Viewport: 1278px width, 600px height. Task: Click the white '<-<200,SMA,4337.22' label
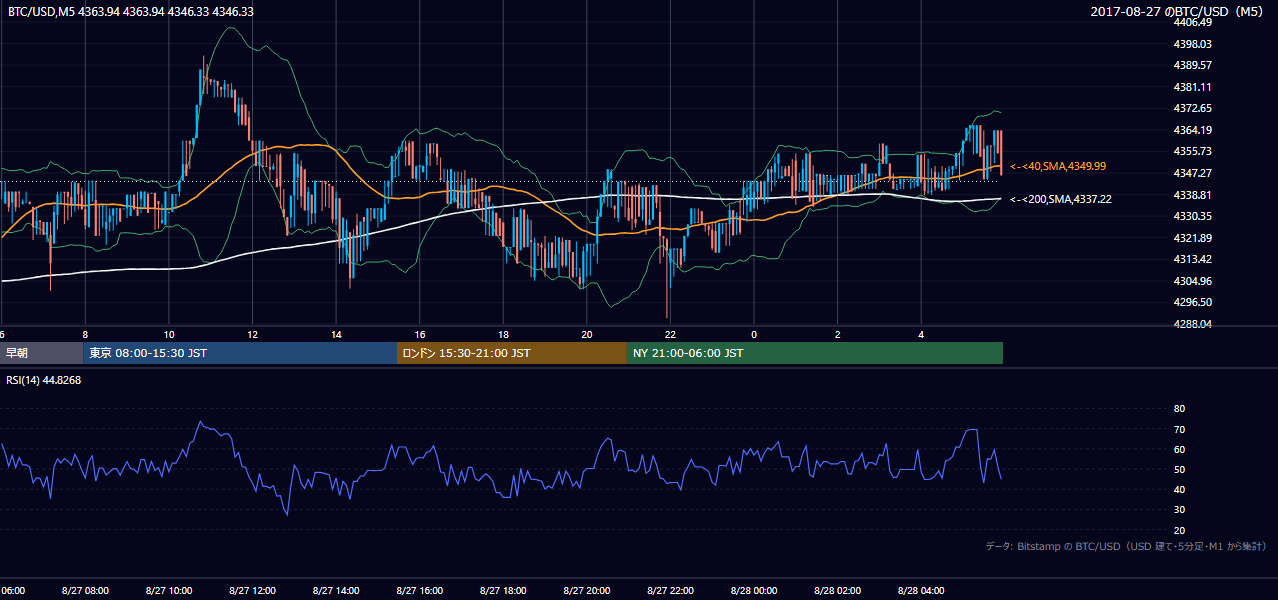[x=1061, y=199]
